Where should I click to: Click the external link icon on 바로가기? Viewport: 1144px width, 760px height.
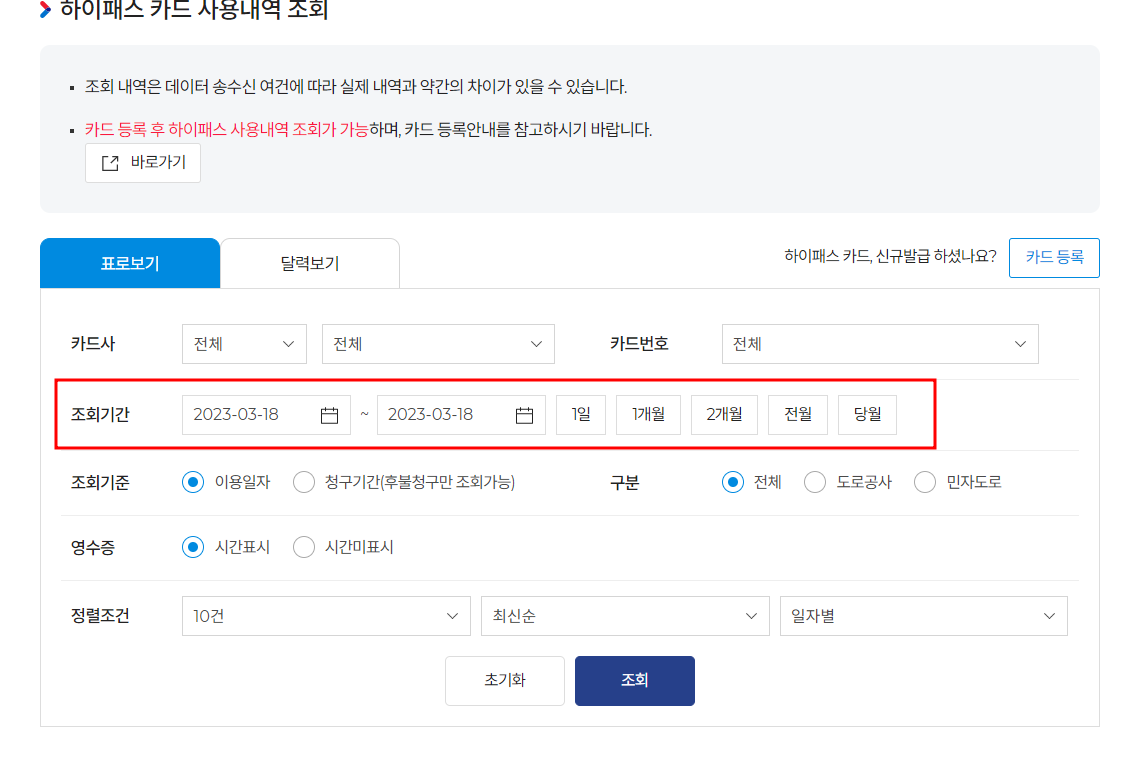pos(110,162)
